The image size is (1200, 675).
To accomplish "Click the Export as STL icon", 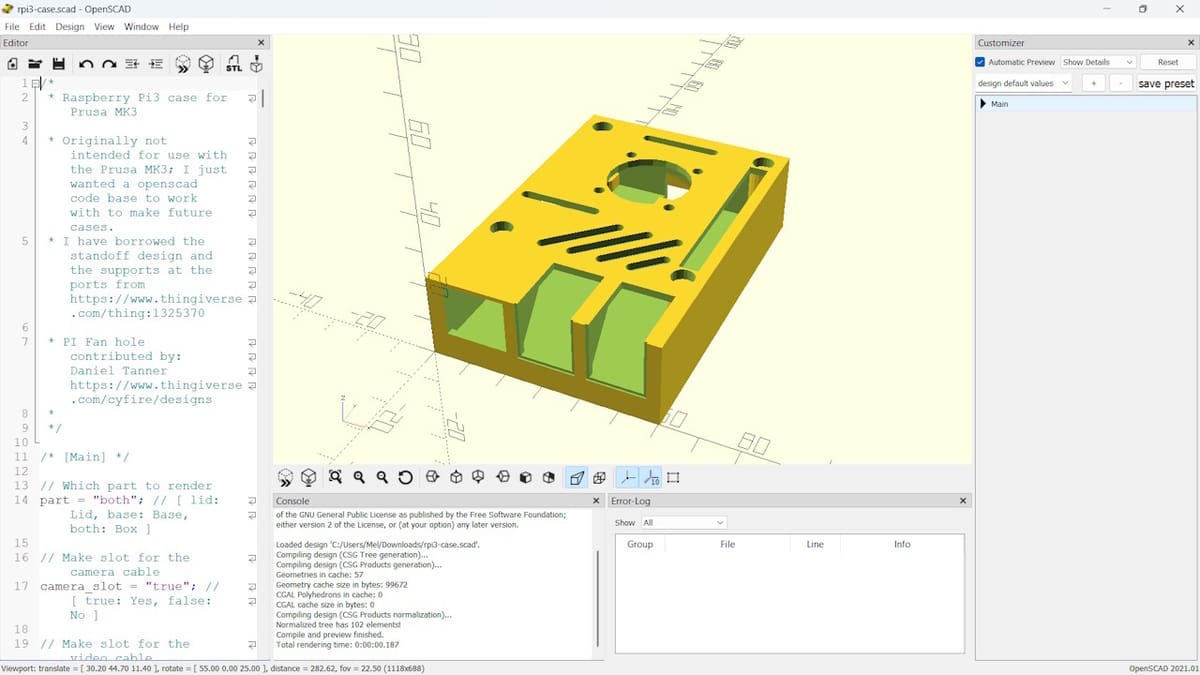I will 234,64.
